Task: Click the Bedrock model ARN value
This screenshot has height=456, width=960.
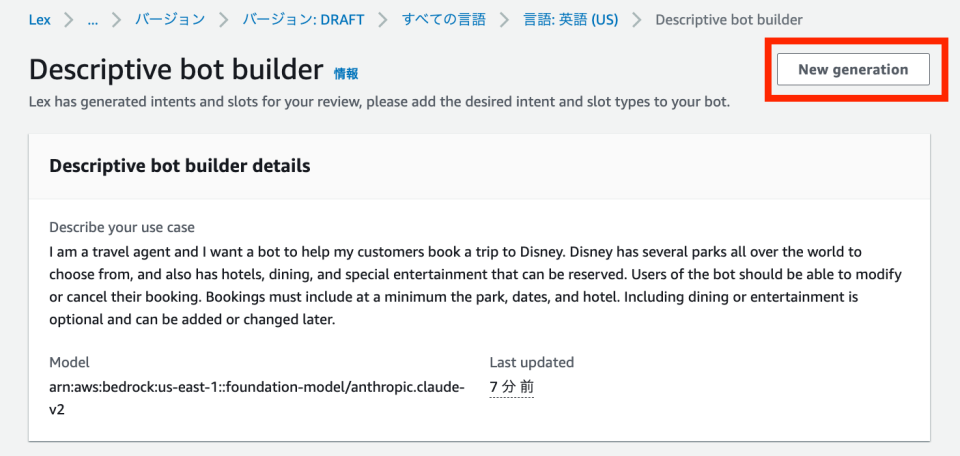Action: [x=256, y=387]
